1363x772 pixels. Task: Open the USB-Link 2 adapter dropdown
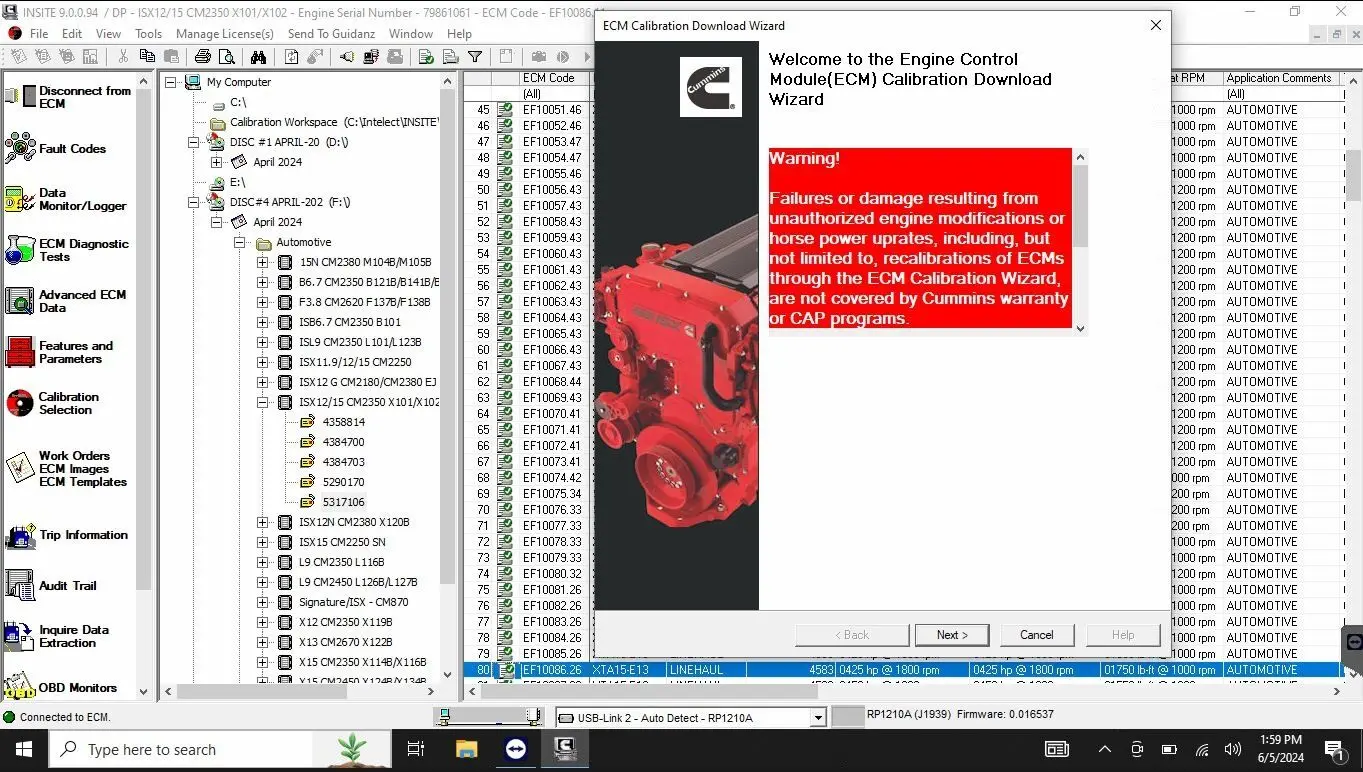point(818,717)
